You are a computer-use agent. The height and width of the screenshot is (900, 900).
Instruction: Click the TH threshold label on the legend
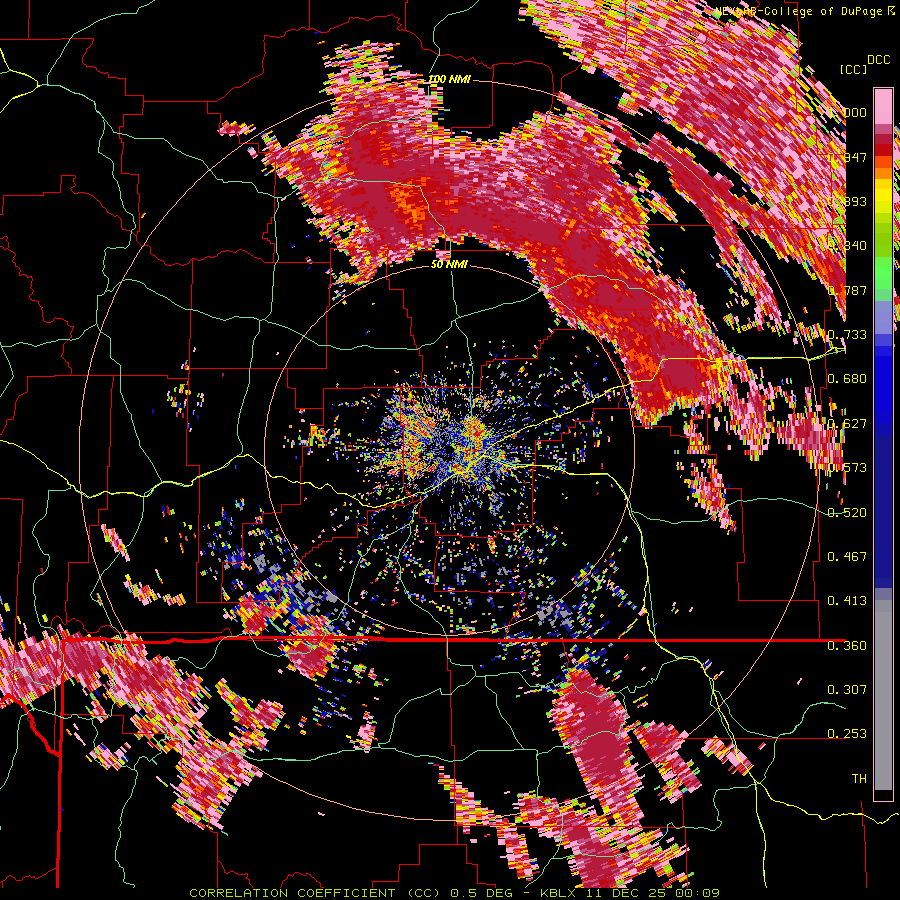[x=859, y=779]
